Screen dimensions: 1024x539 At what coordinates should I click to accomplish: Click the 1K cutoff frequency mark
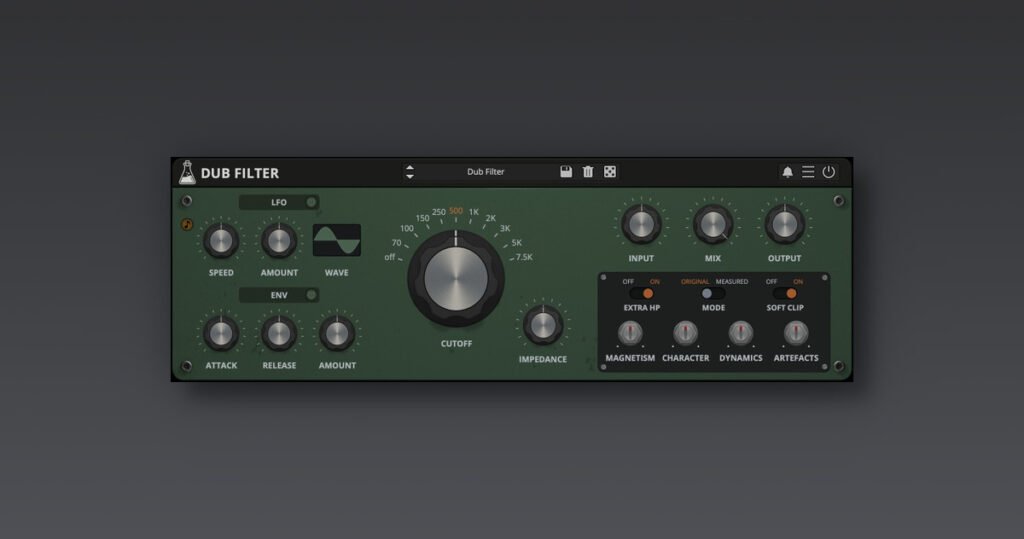pos(473,212)
